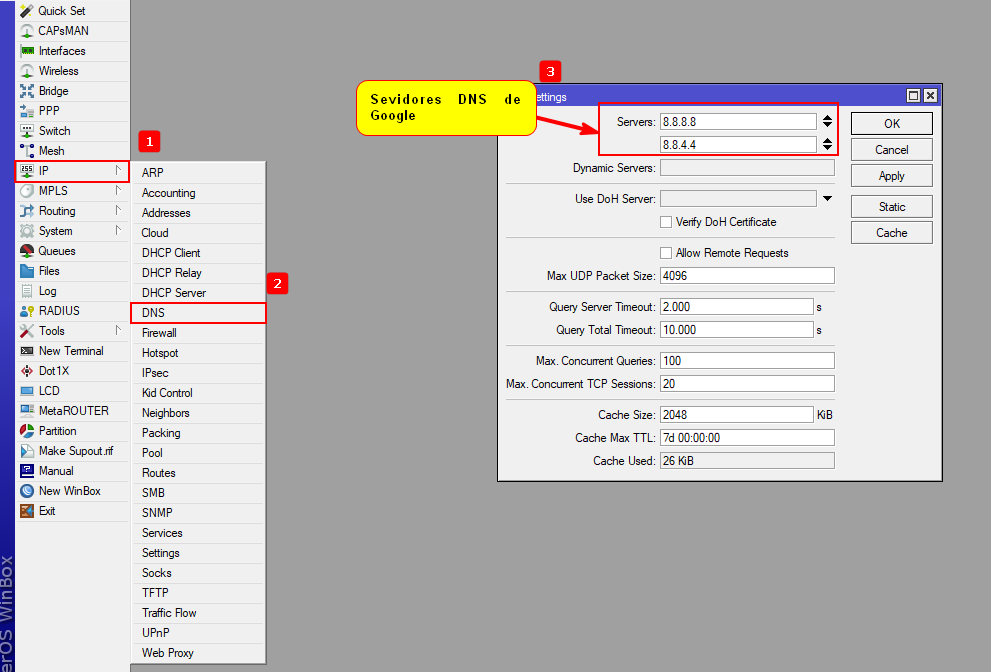The image size is (991, 672).
Task: Expand the Use DoH Server dropdown
Action: (x=827, y=199)
